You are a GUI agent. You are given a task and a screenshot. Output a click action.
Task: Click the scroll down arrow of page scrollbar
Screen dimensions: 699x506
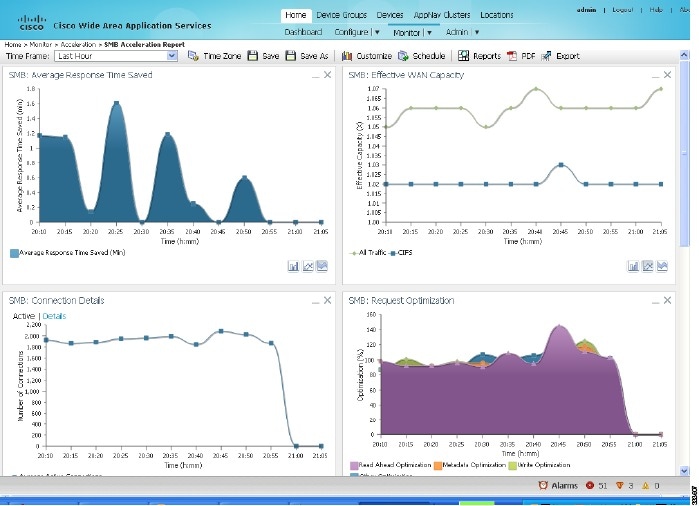point(684,471)
